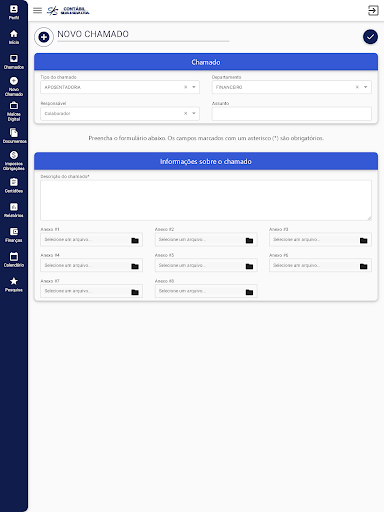Toggle the hamburger menu
384x512 pixels.
click(x=37, y=10)
